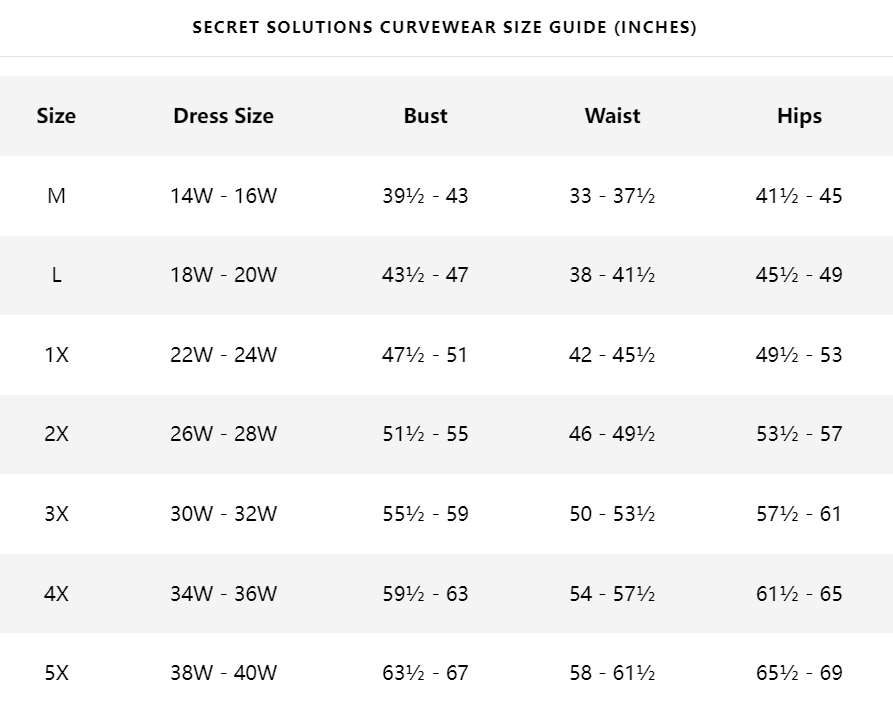Click the 1X size row label
The width and height of the screenshot is (893, 717).
point(56,355)
